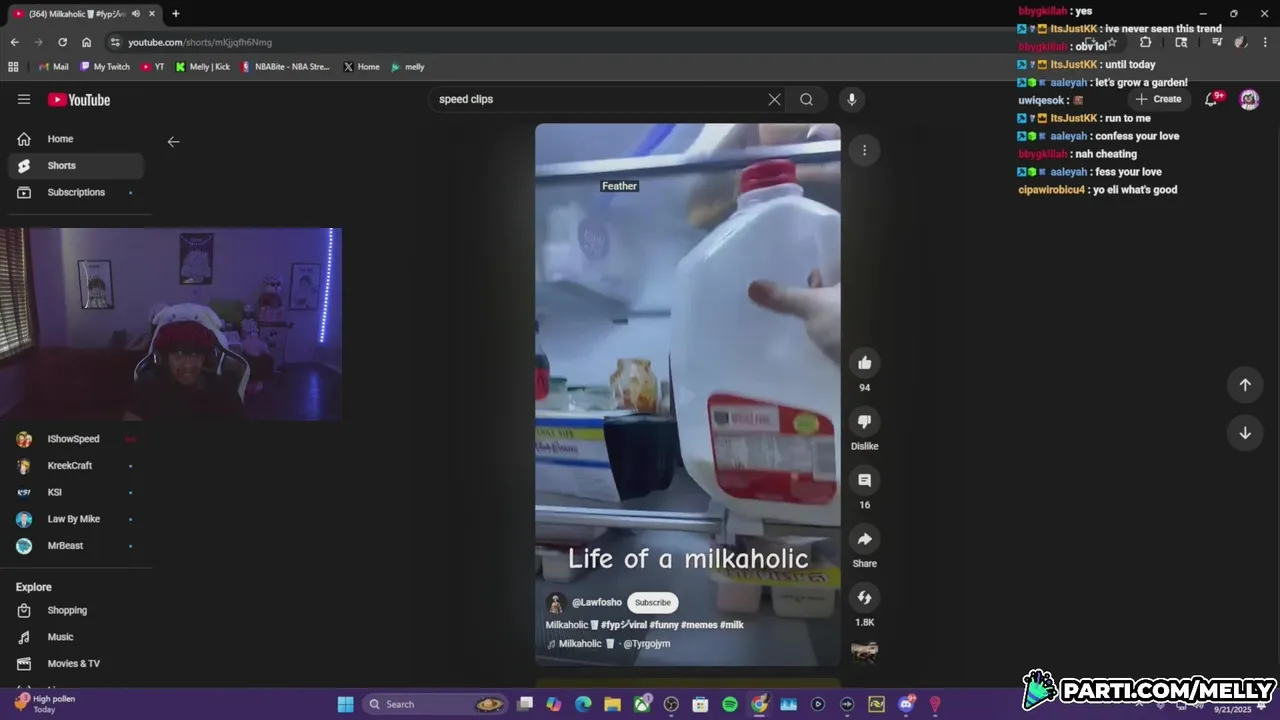This screenshot has height=720, width=1280.
Task: Mute the tab via speaker icon
Action: click(135, 13)
